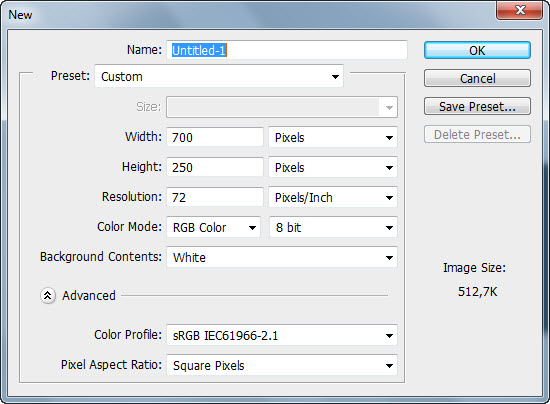Click OK to create the document
The image size is (550, 404).
click(x=477, y=50)
